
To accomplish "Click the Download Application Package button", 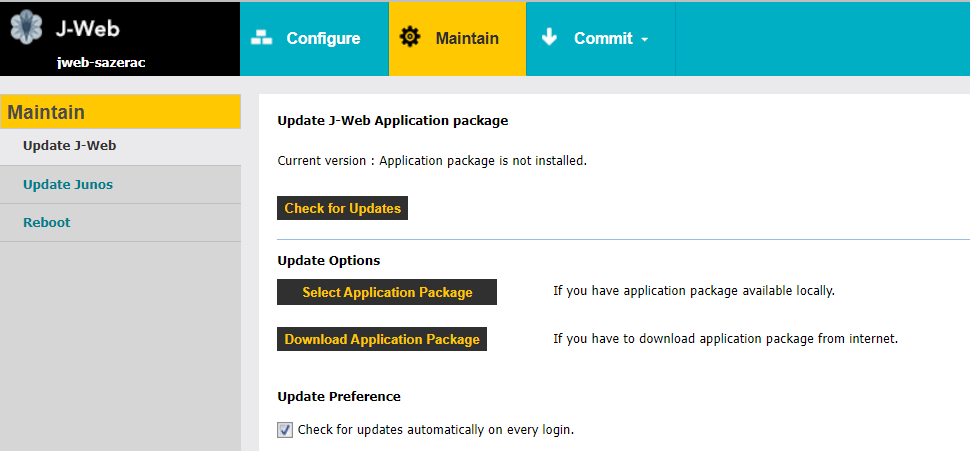I will coord(382,339).
